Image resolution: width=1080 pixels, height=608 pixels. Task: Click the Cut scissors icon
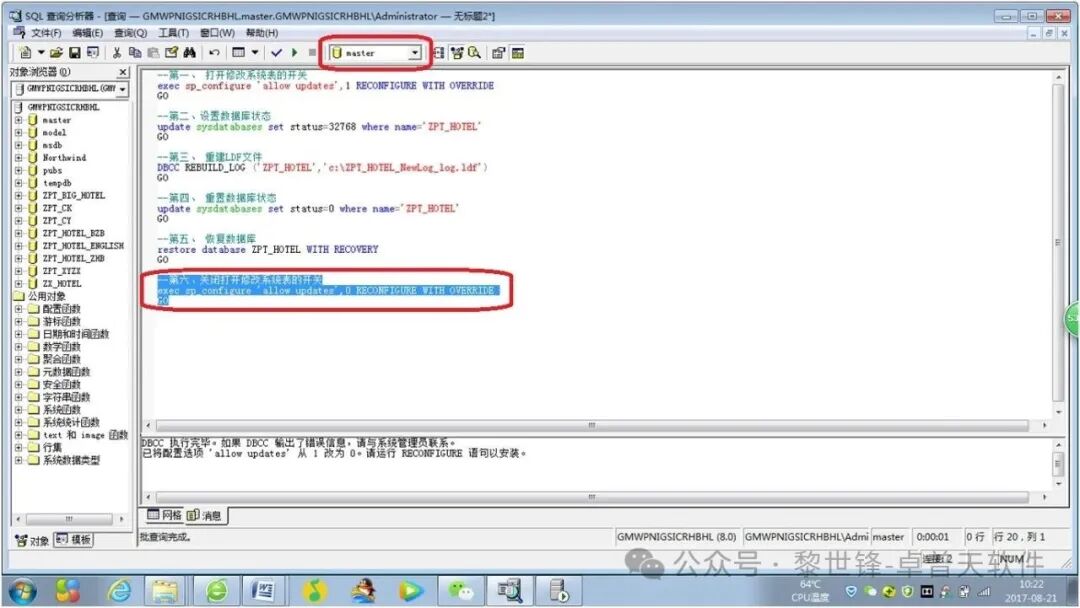(x=117, y=53)
